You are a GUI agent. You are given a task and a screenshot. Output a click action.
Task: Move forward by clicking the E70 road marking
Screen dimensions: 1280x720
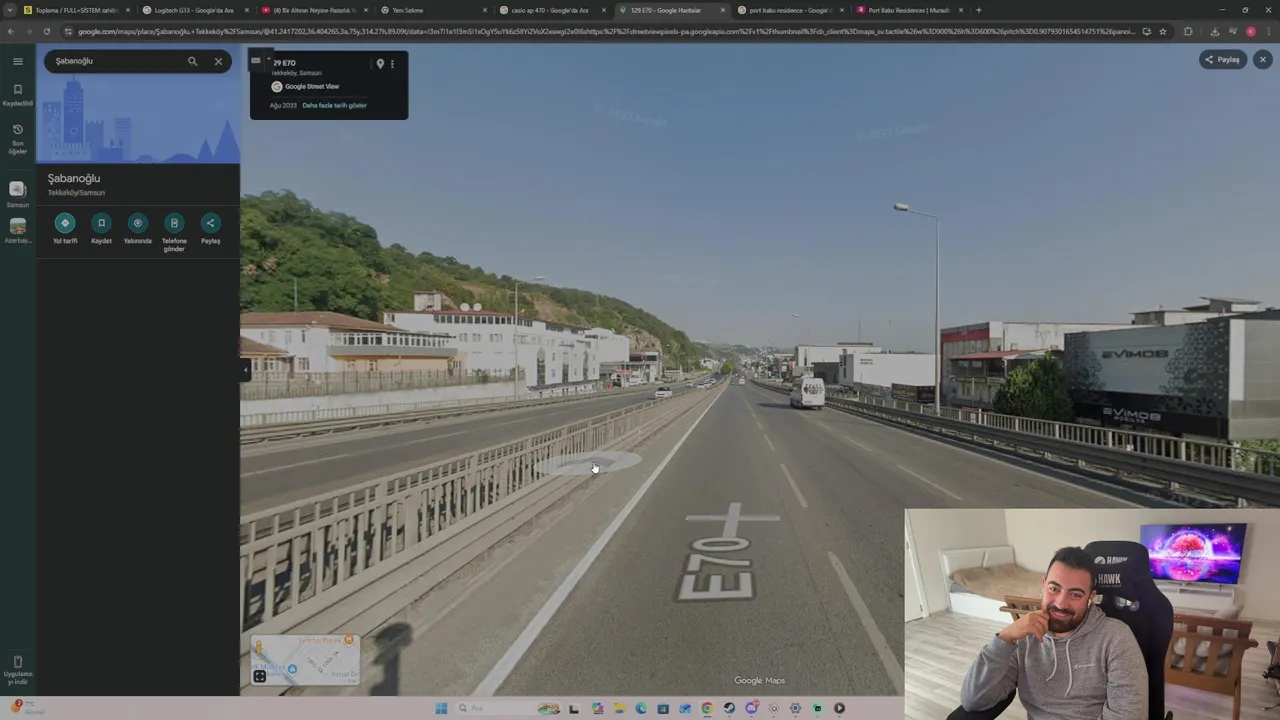click(x=730, y=552)
